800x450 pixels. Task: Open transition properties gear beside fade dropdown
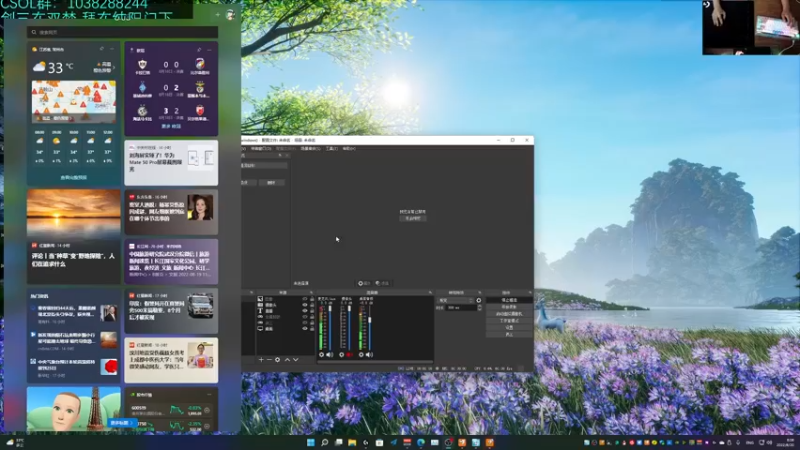(479, 301)
